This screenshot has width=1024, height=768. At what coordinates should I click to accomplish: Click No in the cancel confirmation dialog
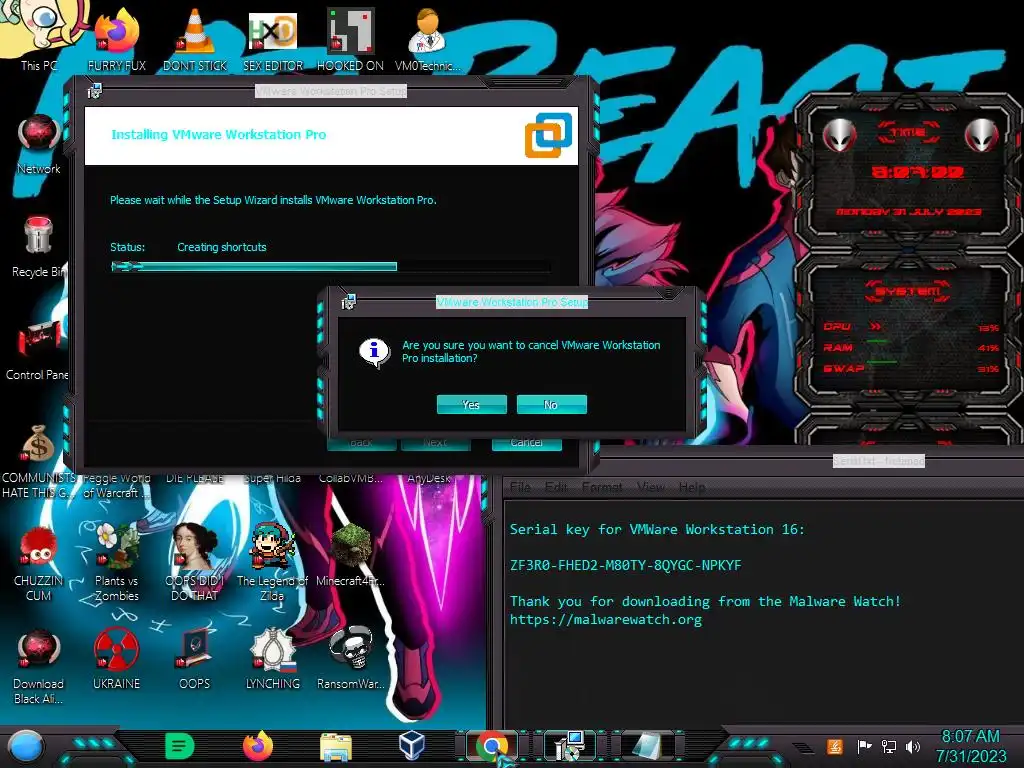click(551, 405)
